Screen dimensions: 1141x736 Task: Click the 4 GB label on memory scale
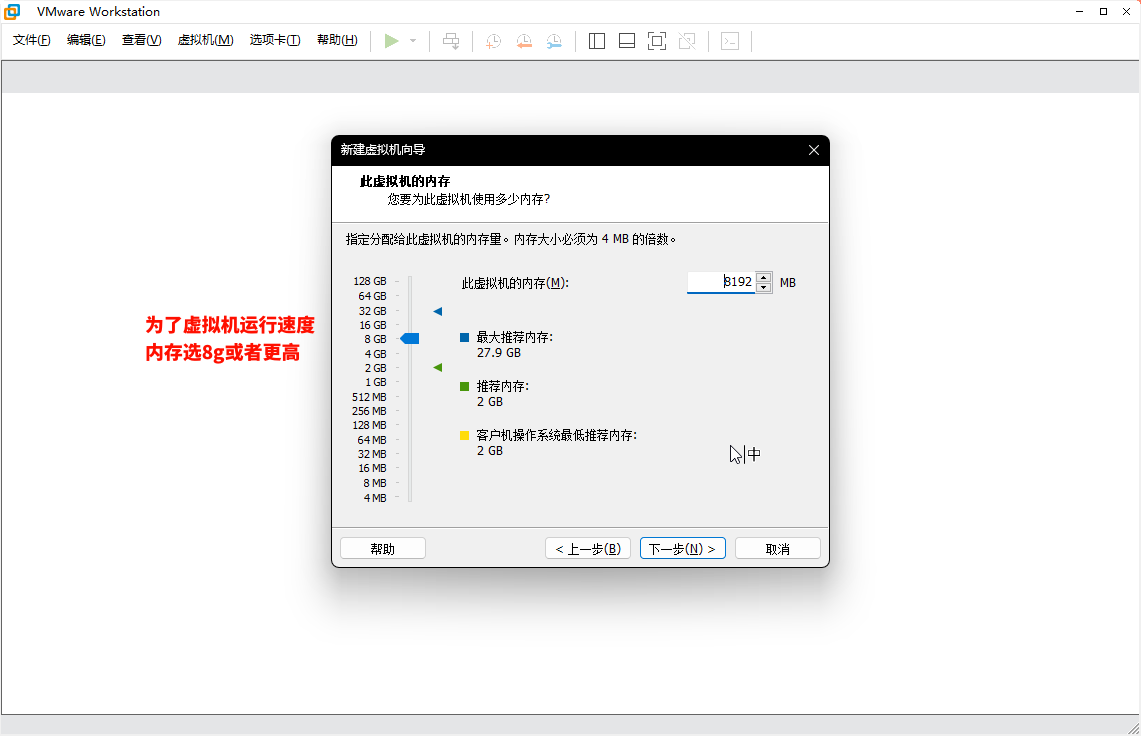pos(375,354)
